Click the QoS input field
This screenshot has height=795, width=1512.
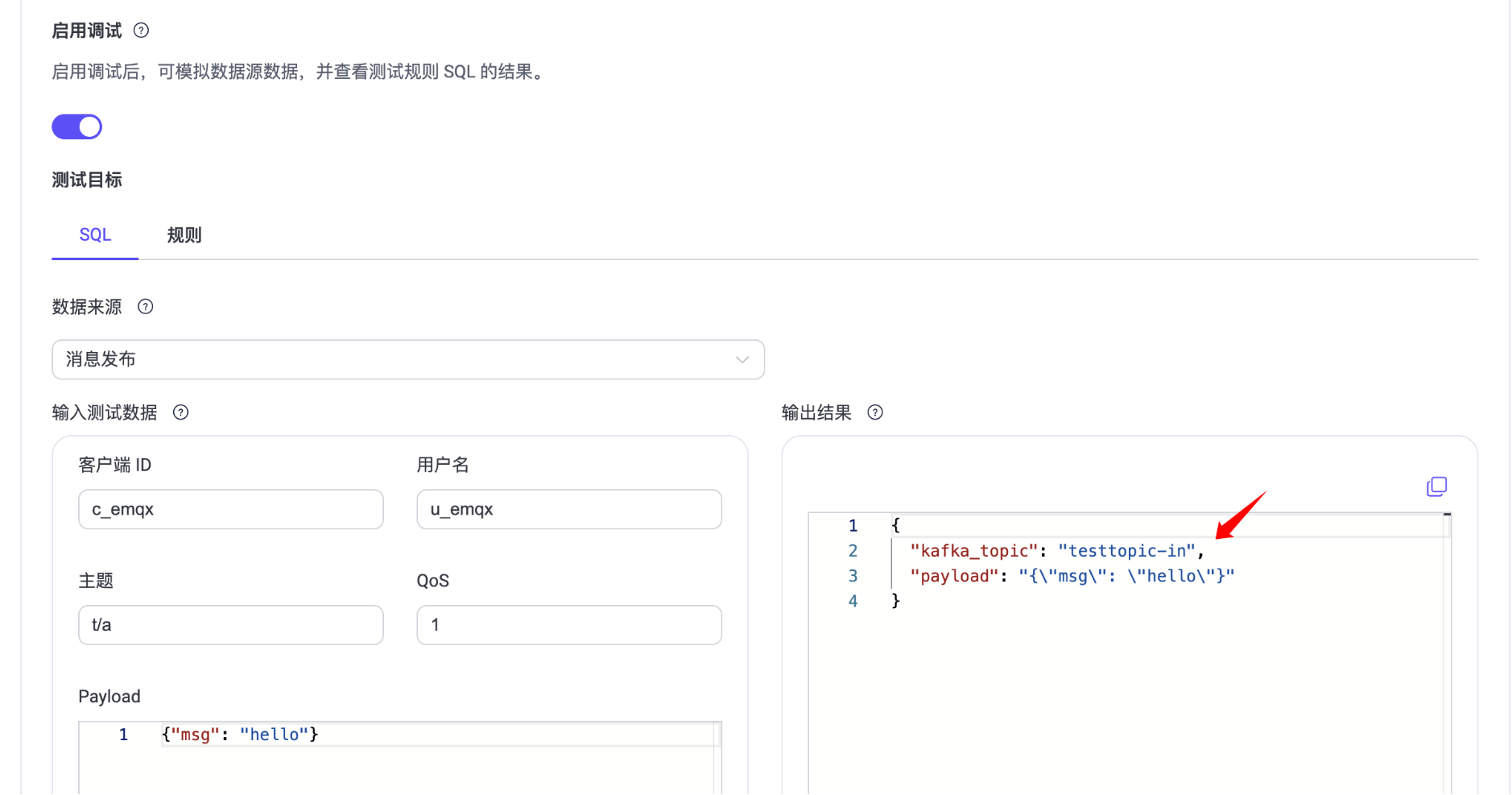tap(568, 625)
